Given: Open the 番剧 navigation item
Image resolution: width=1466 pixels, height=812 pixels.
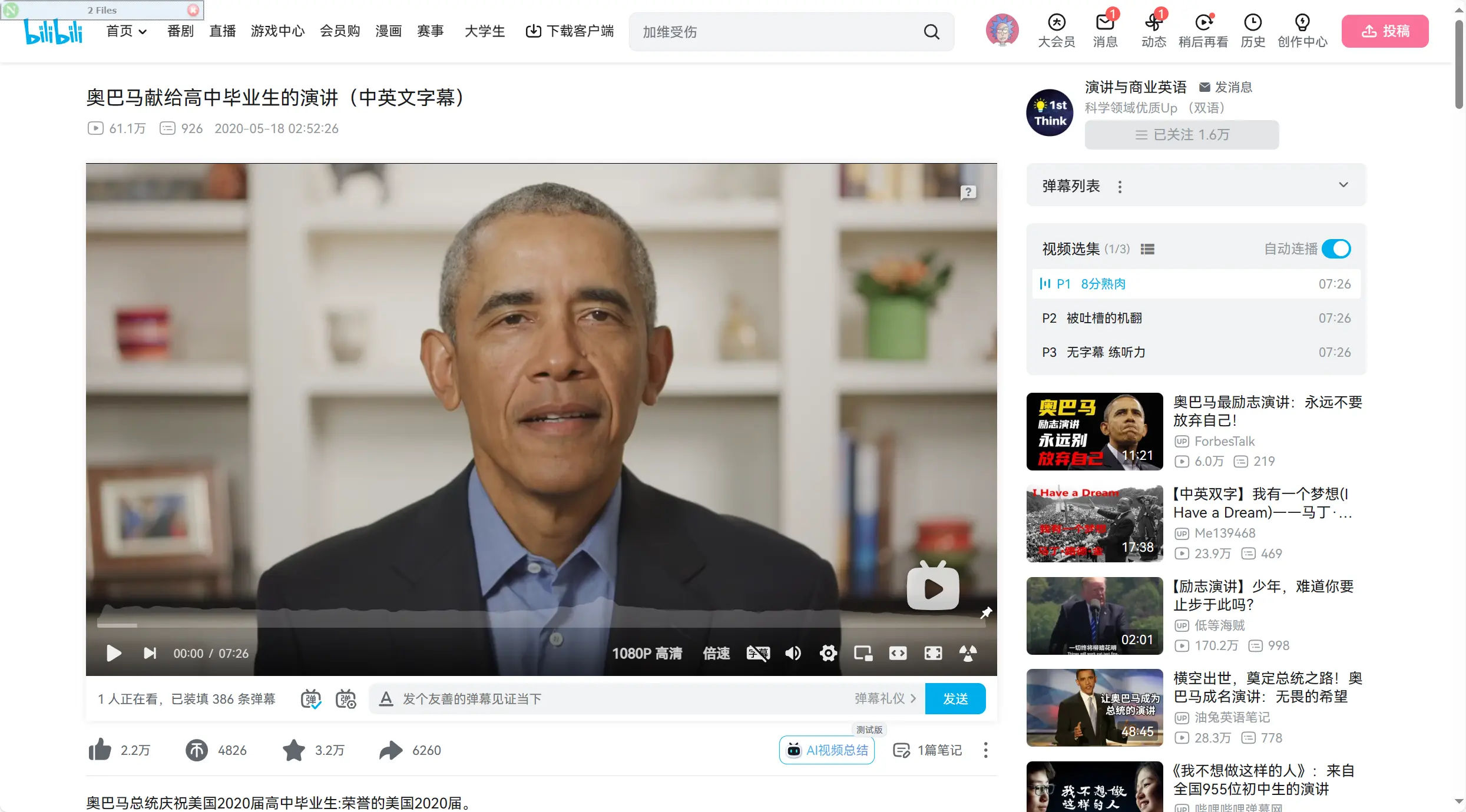Looking at the screenshot, I should 180,31.
